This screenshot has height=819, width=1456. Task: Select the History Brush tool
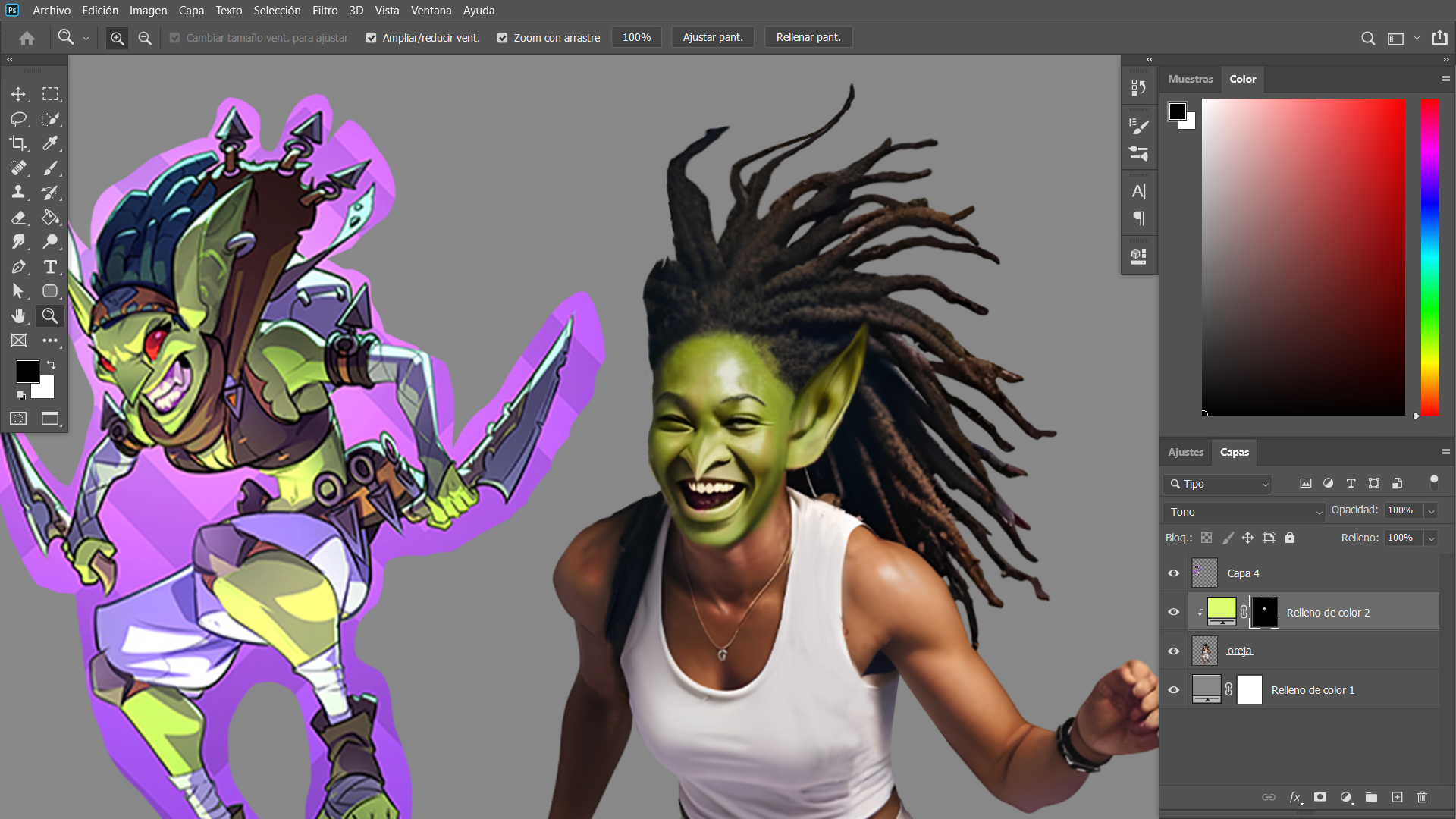click(x=50, y=193)
